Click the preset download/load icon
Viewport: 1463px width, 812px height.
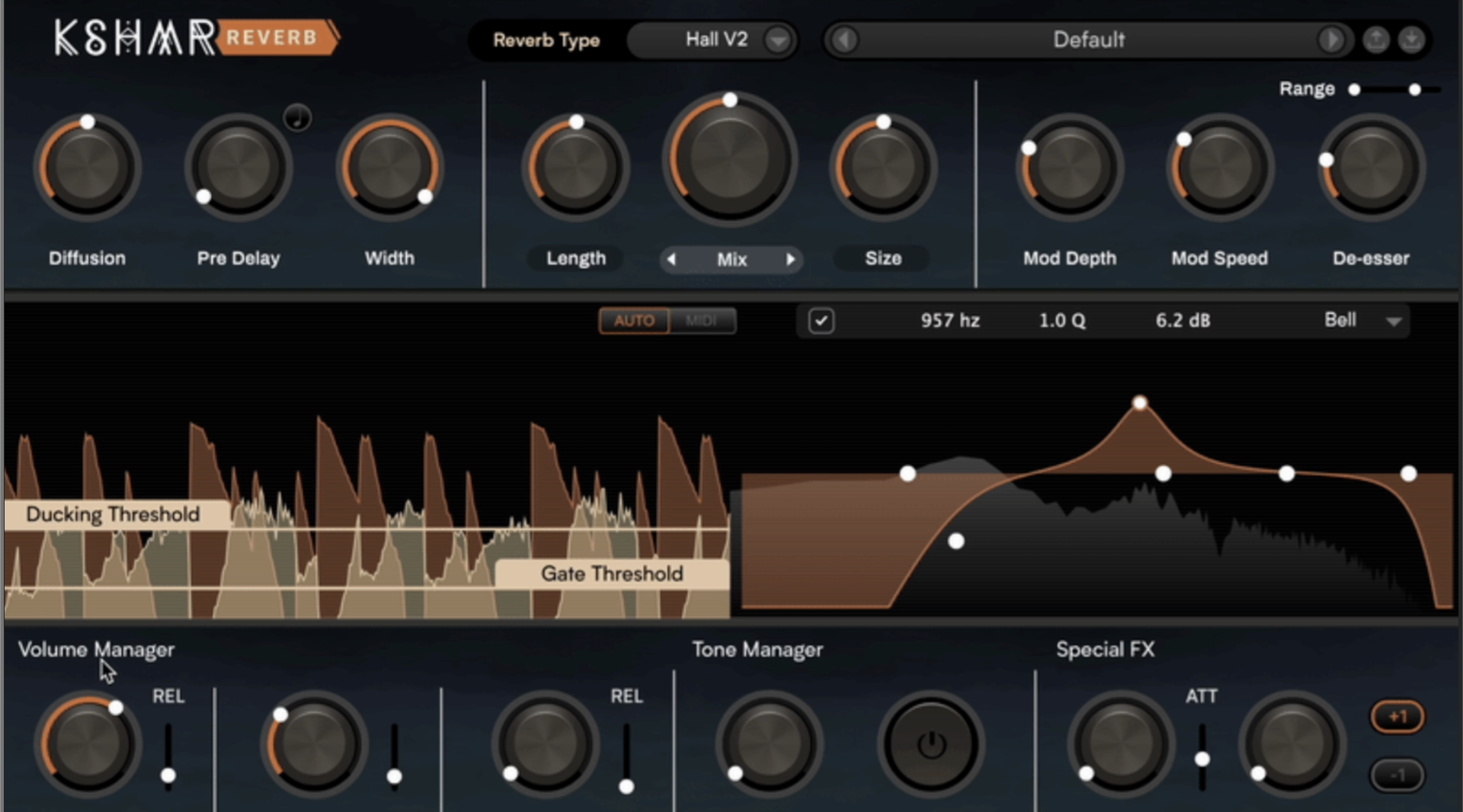point(1411,40)
